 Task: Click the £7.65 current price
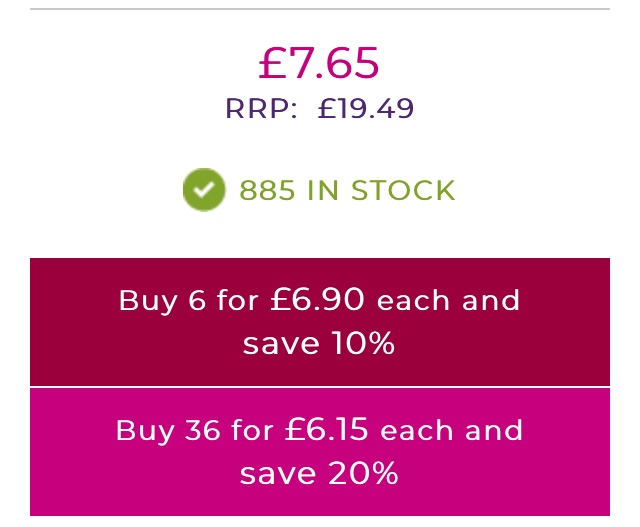coord(319,63)
